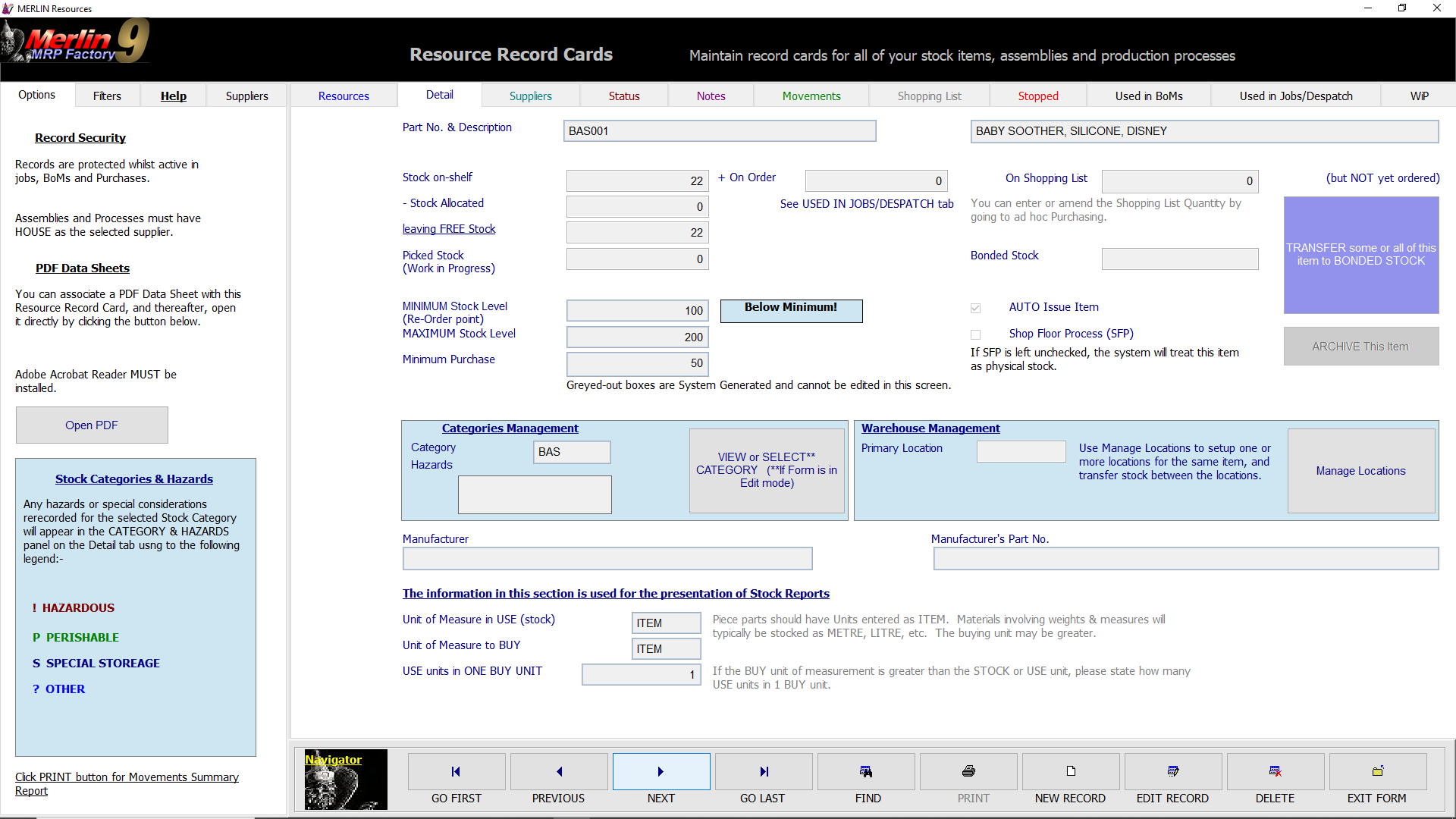
Task: Click the Go Last navigation icon
Action: pyautogui.click(x=764, y=771)
